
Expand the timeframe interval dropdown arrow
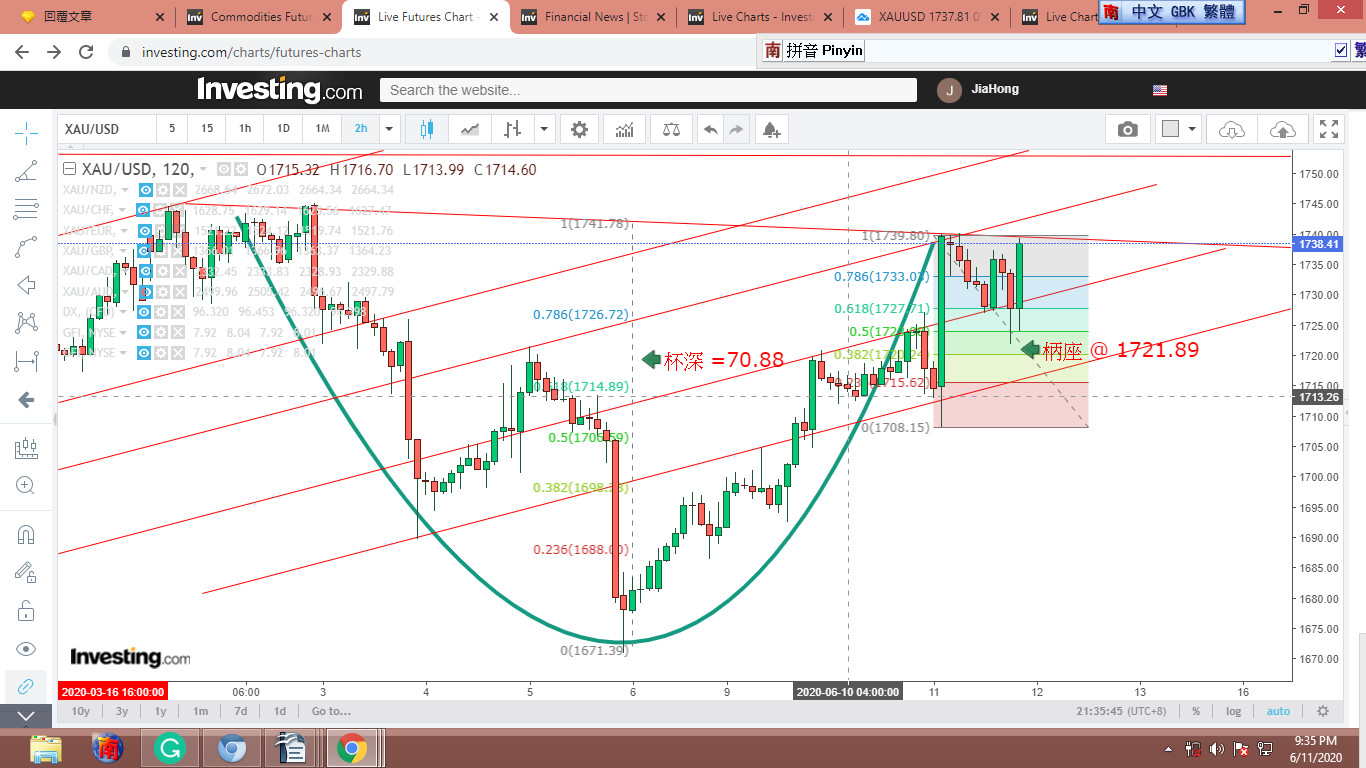390,129
